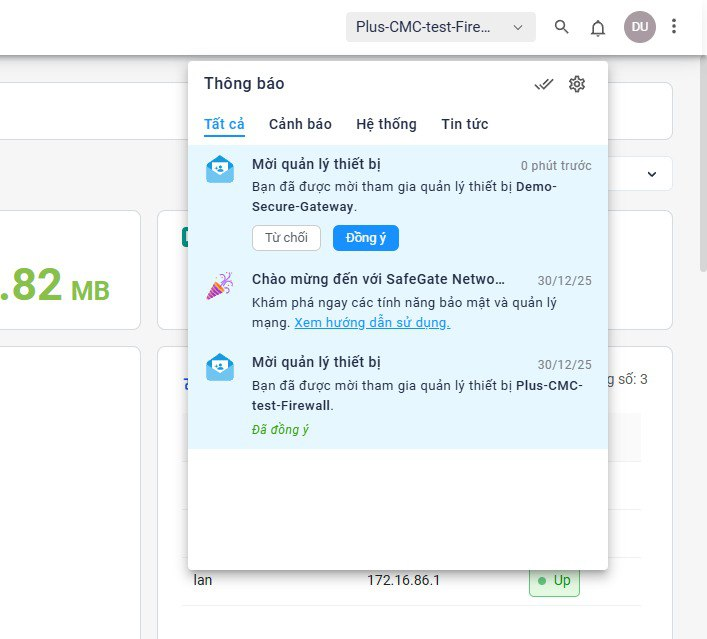Click envelope icon of Demo-Secure-Gateway invitation
Screen dimensions: 707x639
[x=220, y=169]
